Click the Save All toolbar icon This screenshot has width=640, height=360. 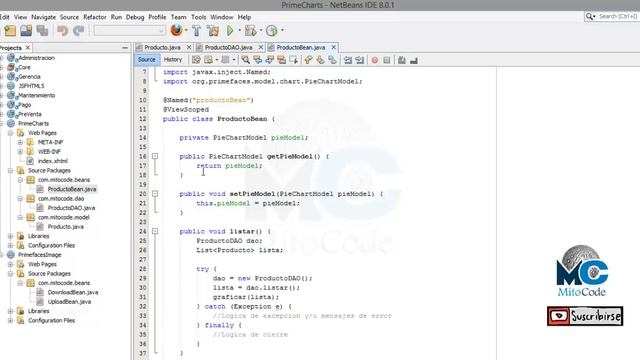tap(42, 31)
